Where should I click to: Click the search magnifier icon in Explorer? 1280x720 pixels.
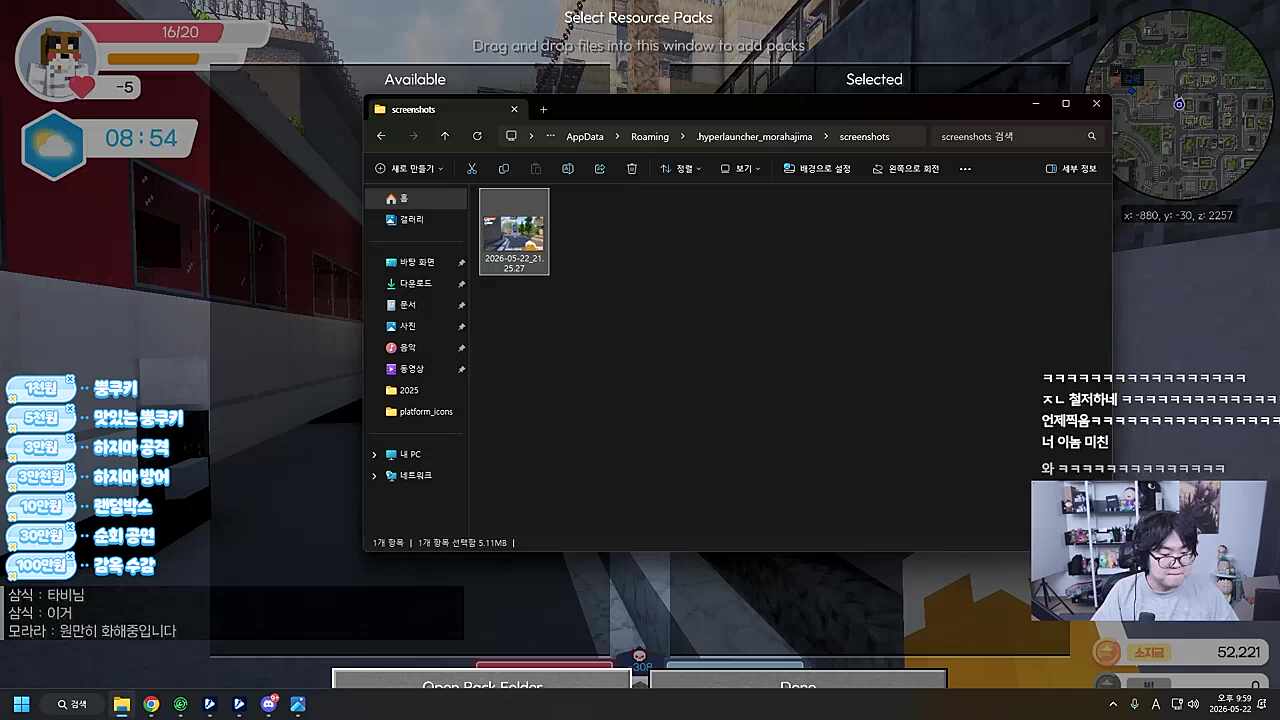click(1092, 136)
